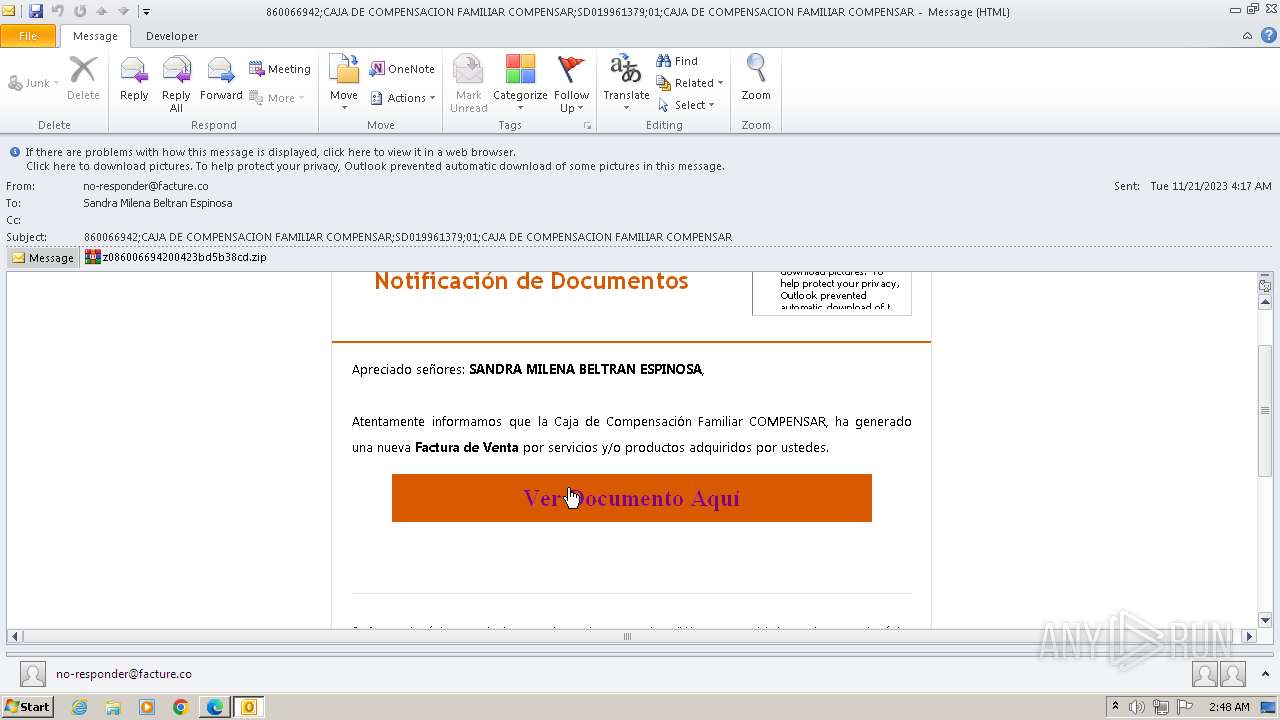Screen dimensions: 1280x720
Task: Click the taskbar clock 2:48 AM
Action: [1229, 707]
